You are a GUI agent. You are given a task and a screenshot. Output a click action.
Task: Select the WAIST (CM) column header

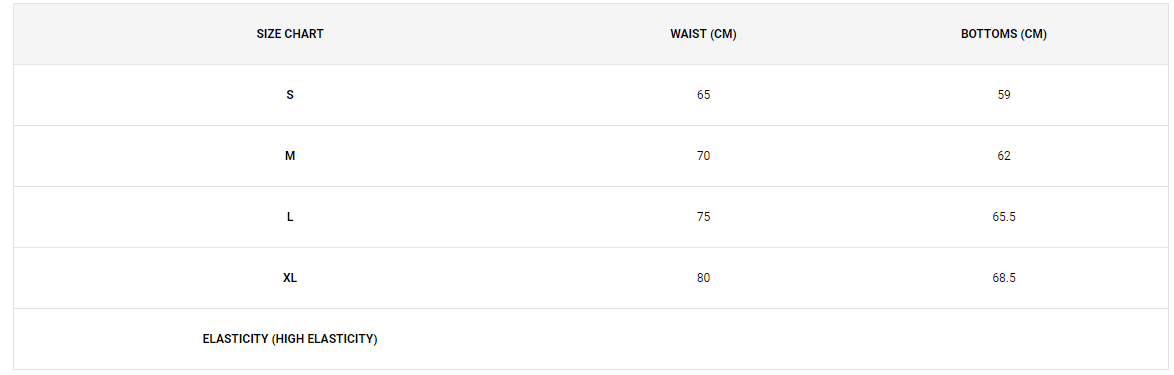(x=703, y=34)
